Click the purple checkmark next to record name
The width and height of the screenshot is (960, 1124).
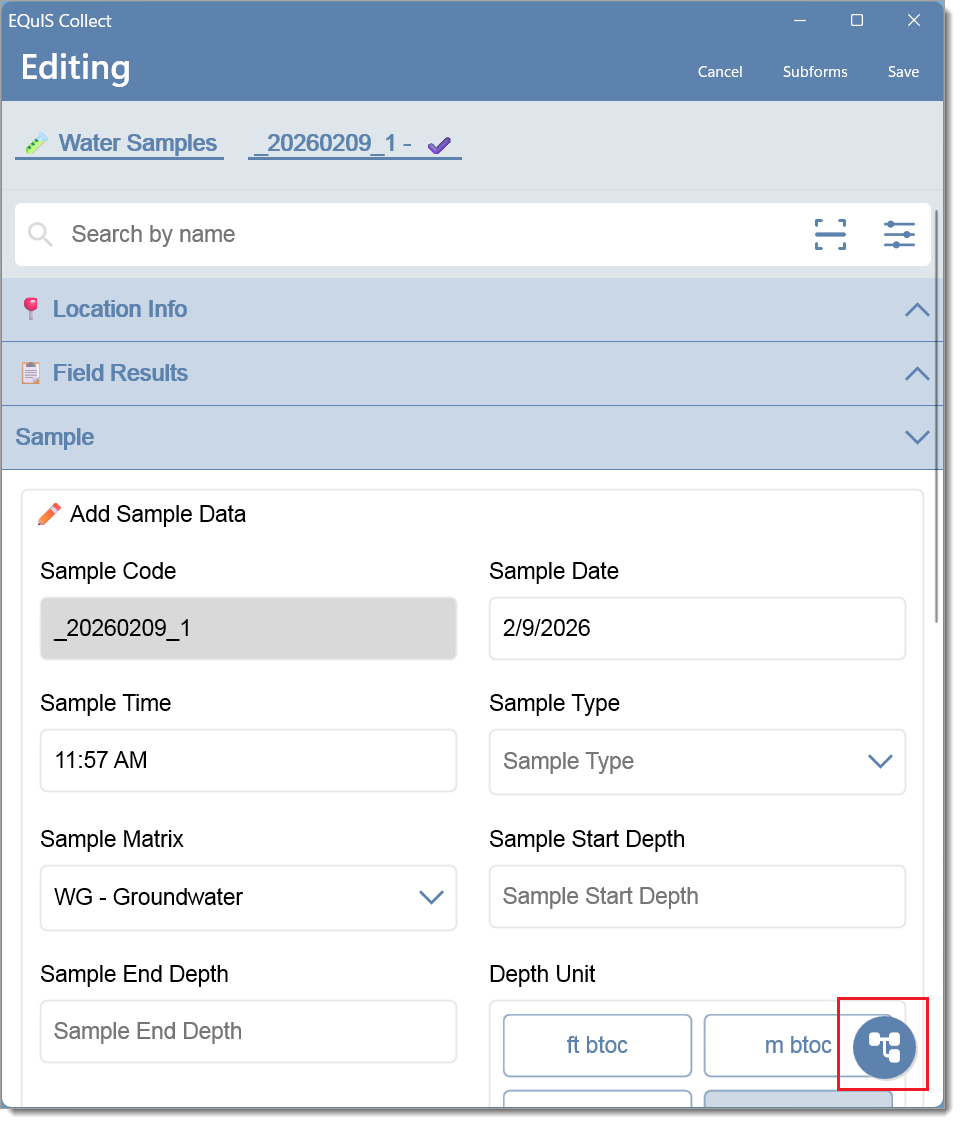tap(439, 145)
